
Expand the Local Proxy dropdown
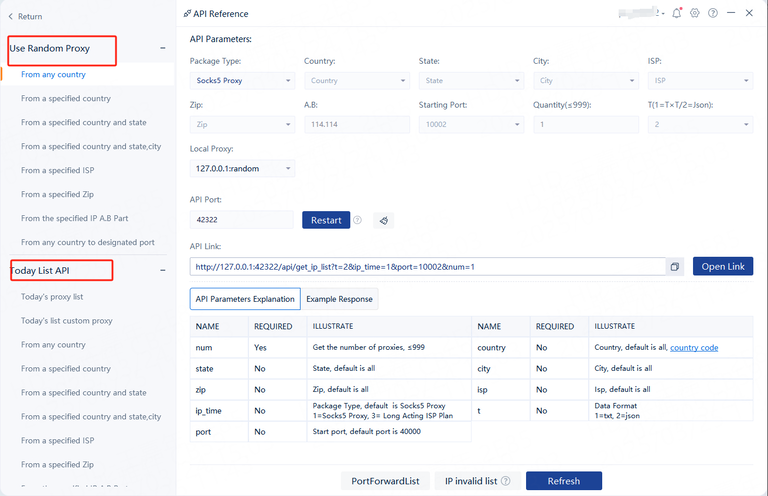pos(242,169)
